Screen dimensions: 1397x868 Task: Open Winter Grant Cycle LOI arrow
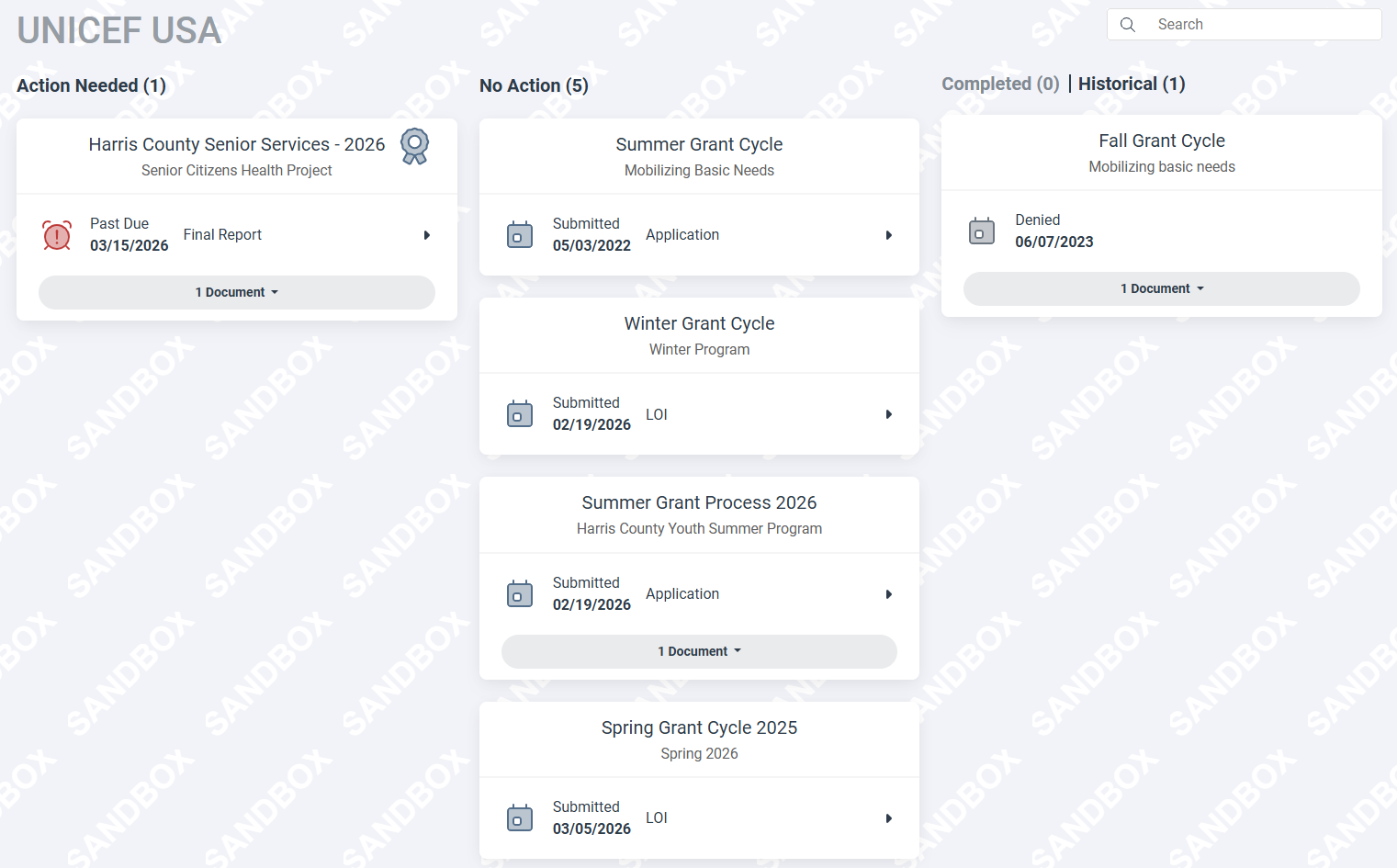click(x=889, y=414)
